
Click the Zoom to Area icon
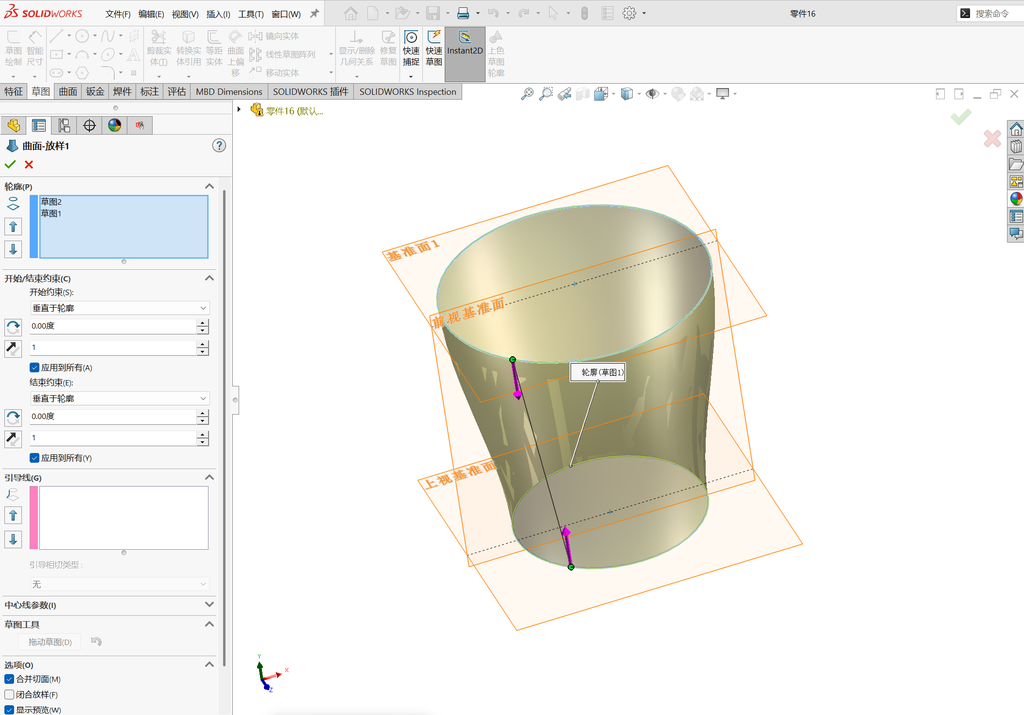pos(545,94)
